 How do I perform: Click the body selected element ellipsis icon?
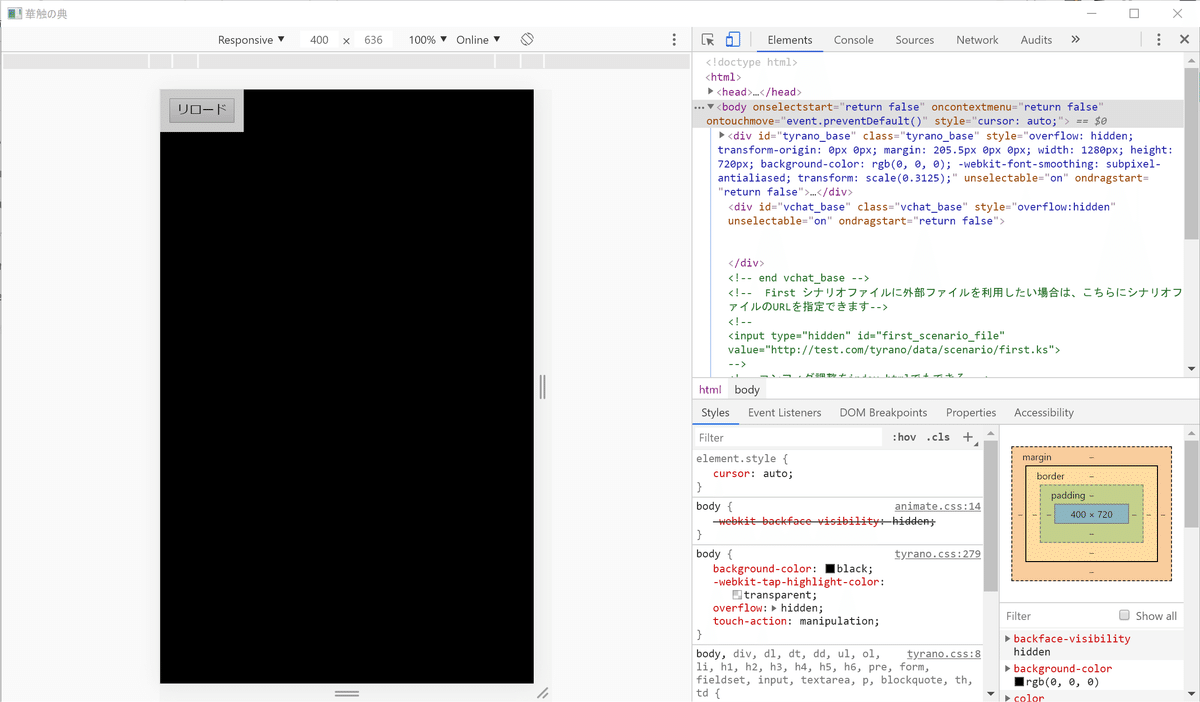(x=699, y=106)
